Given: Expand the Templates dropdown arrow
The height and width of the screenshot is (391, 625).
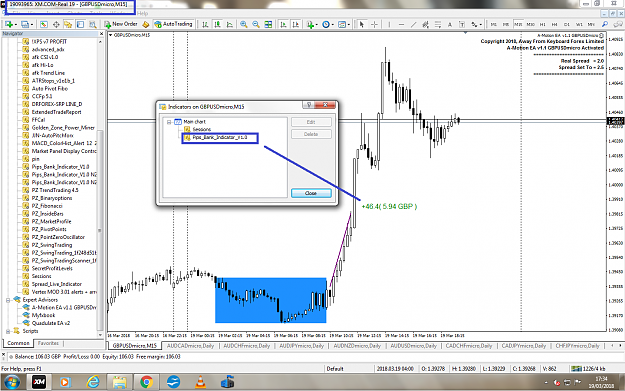Looking at the screenshot, I should tap(349, 25).
